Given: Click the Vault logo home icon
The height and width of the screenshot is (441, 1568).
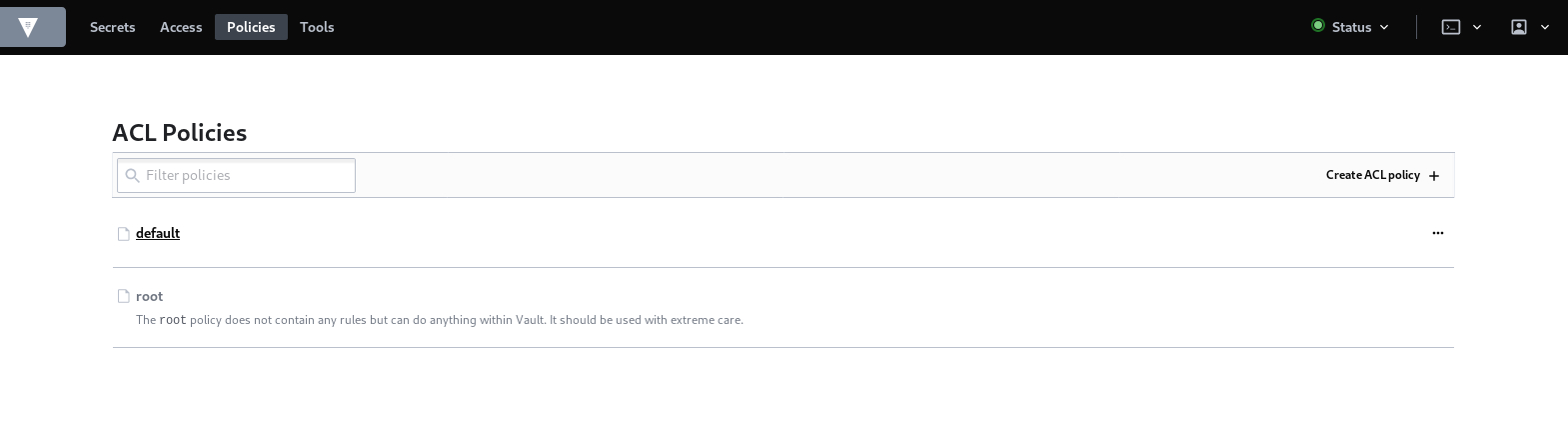Looking at the screenshot, I should (x=28, y=27).
